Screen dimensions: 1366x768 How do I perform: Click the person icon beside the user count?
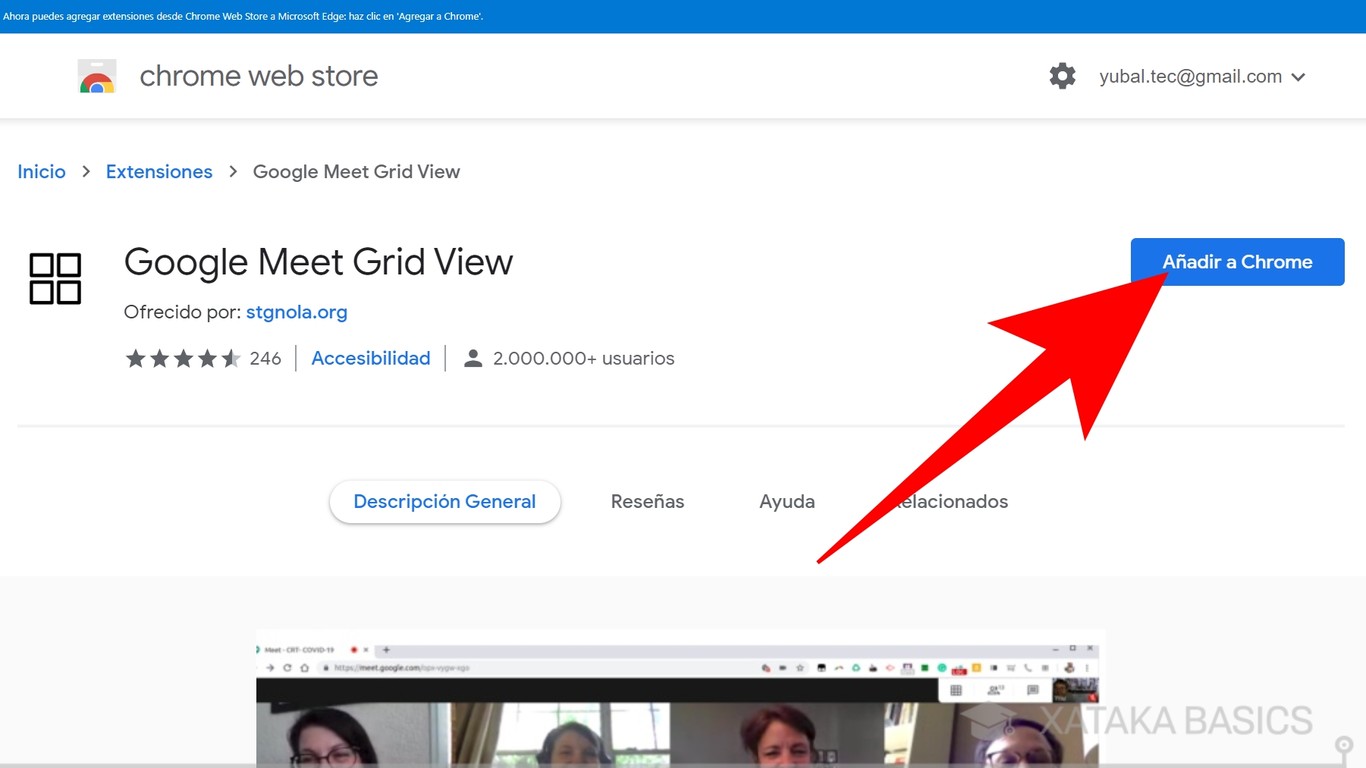(473, 359)
